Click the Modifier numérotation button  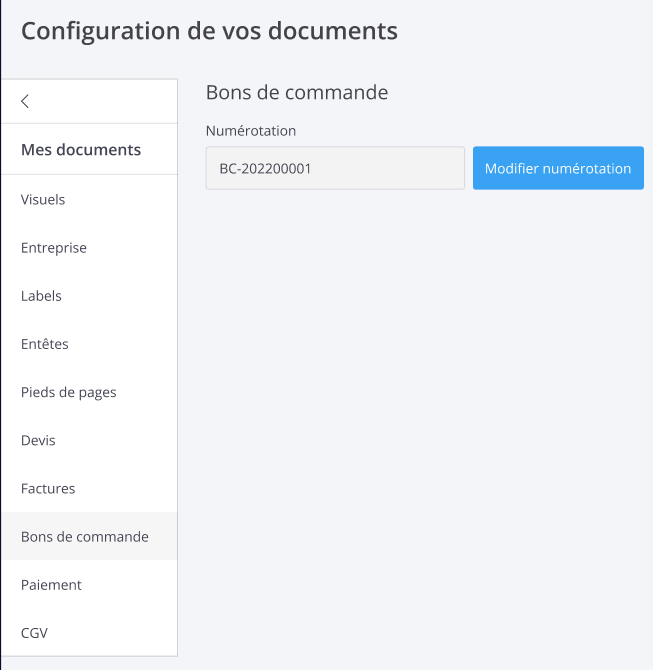tap(558, 168)
